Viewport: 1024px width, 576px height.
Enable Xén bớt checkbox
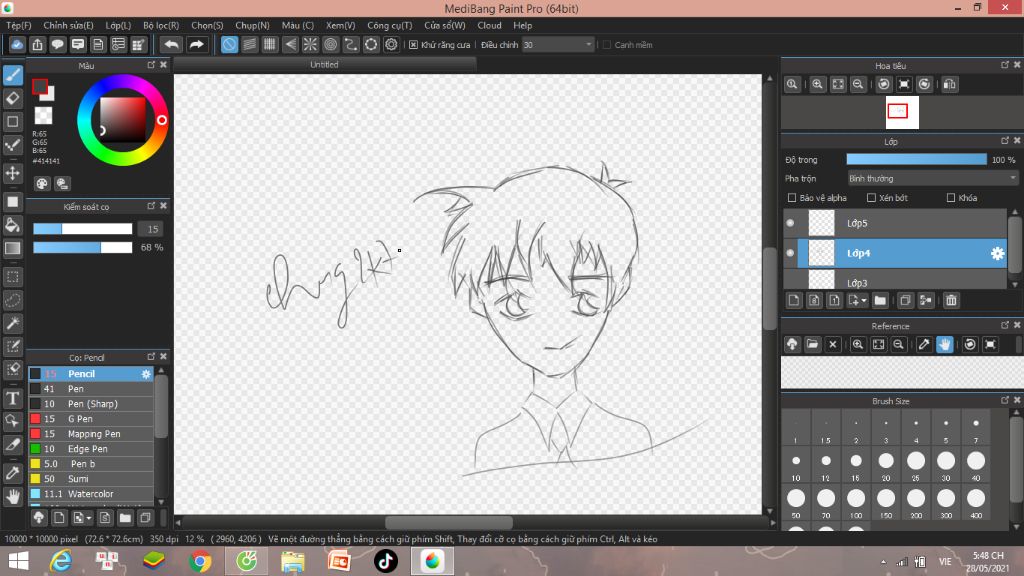pos(871,198)
